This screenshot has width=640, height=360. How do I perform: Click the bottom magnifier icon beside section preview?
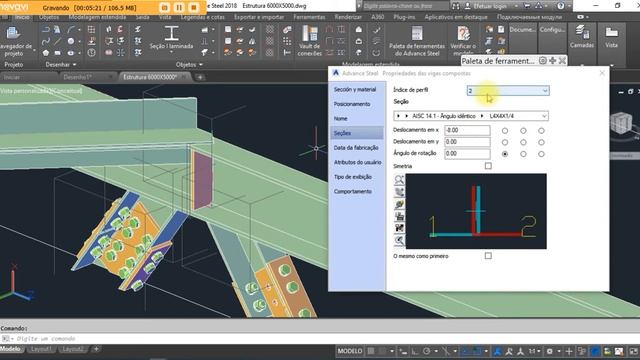pos(399,240)
